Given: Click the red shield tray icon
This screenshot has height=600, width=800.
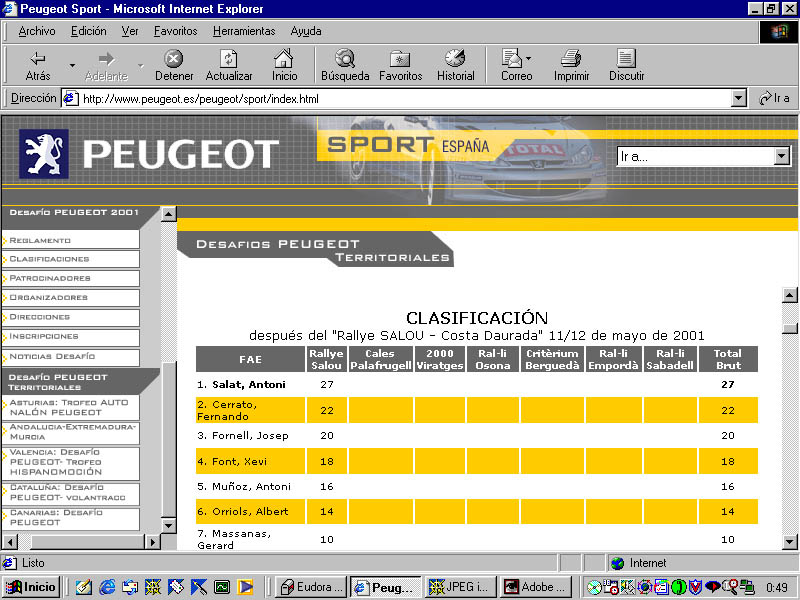Looking at the screenshot, I should pyautogui.click(x=695, y=587).
